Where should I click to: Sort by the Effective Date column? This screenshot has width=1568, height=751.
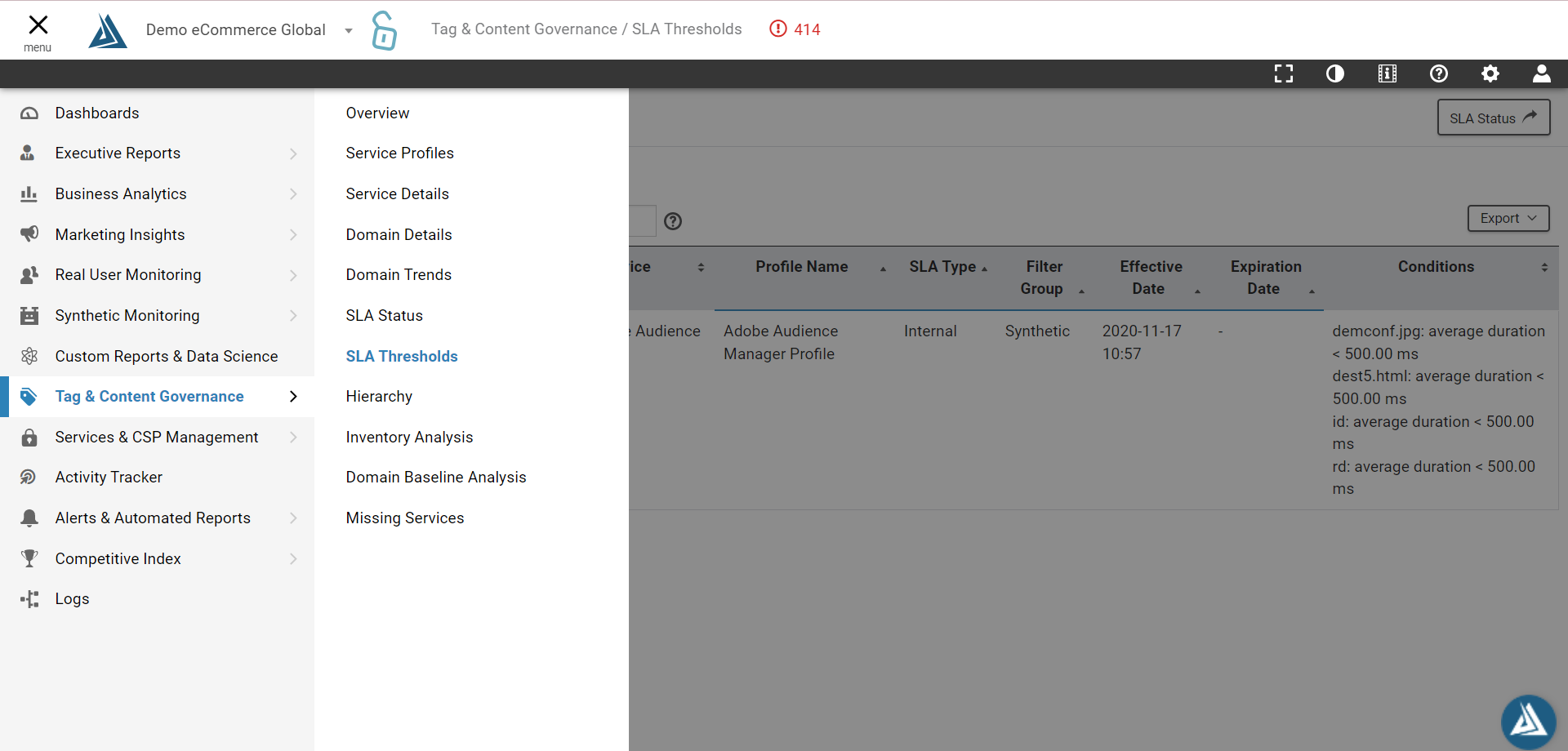pyautogui.click(x=1151, y=278)
